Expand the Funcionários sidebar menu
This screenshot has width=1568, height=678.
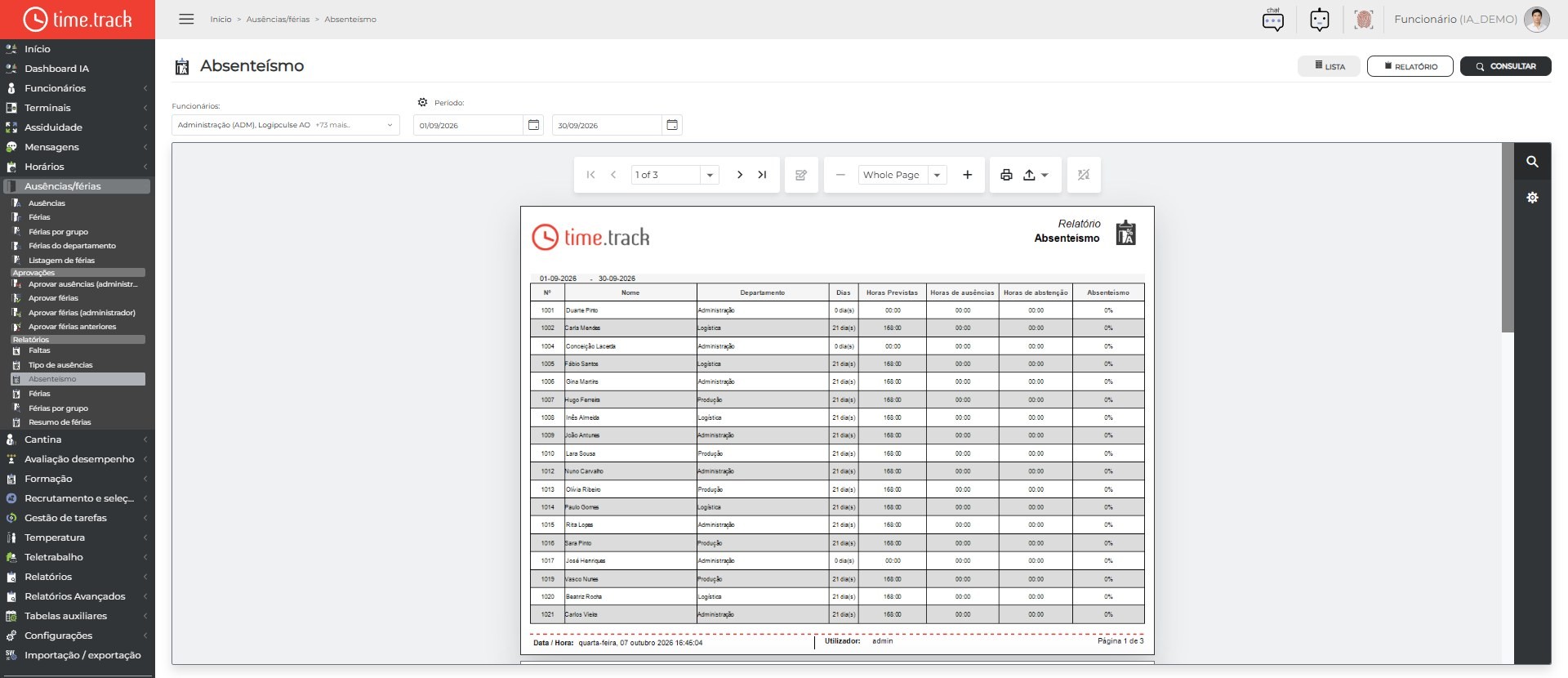[x=78, y=88]
